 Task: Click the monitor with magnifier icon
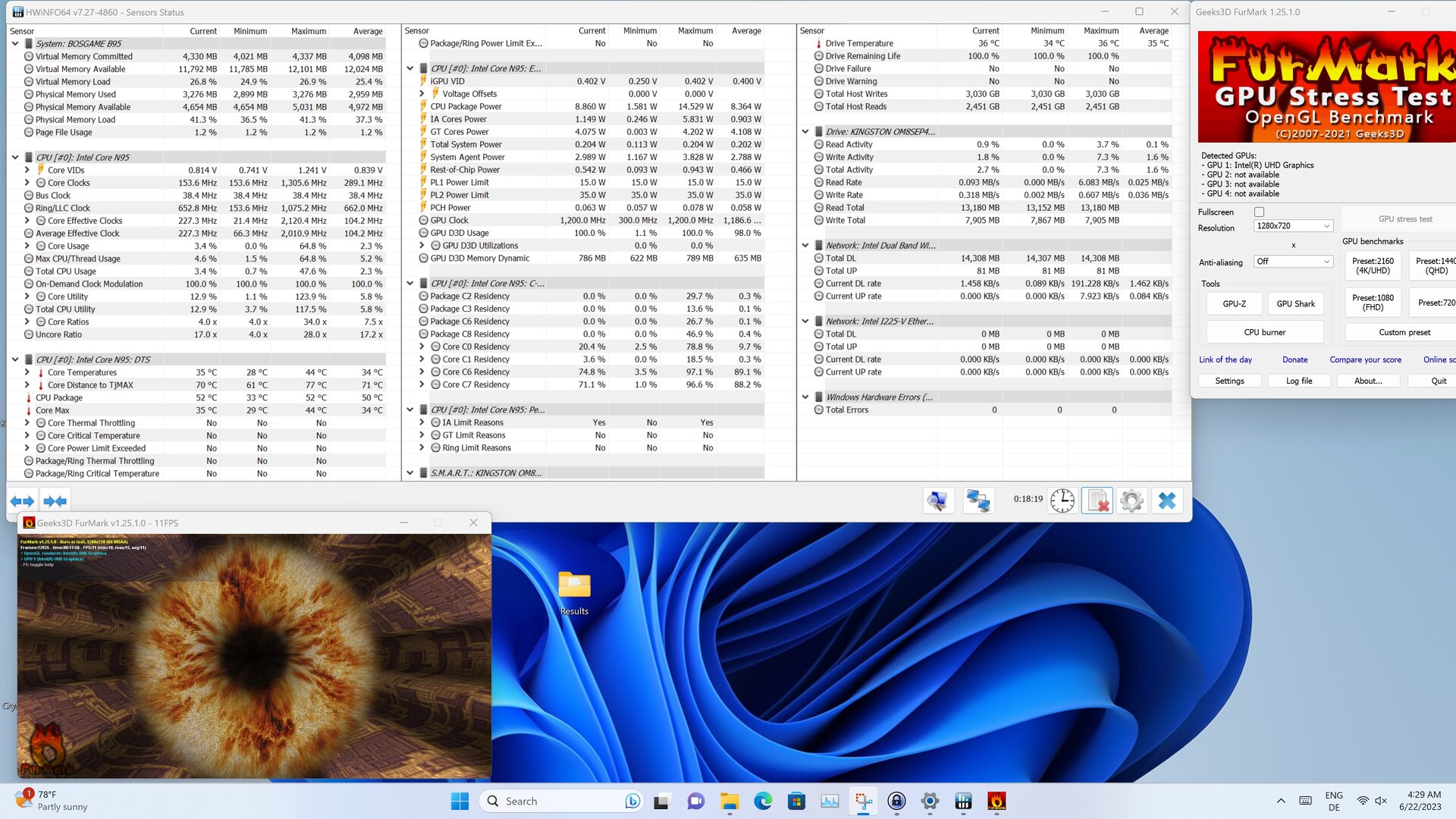pyautogui.click(x=937, y=500)
